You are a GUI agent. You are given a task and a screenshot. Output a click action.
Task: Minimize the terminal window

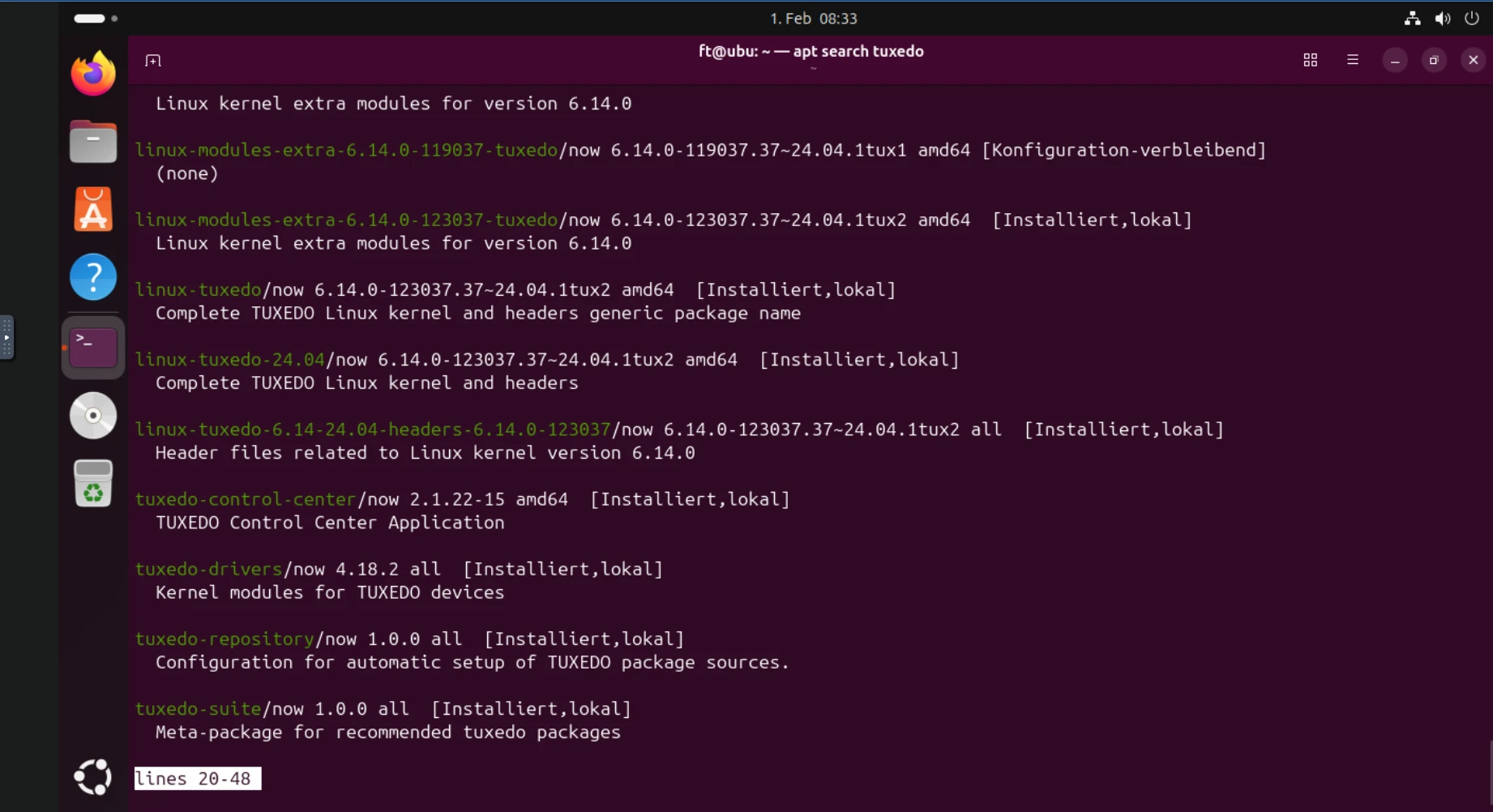[x=1395, y=60]
